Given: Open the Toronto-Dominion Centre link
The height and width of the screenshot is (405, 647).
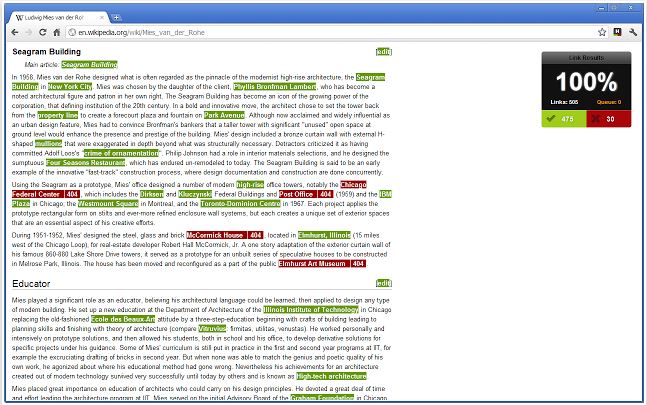Looking at the screenshot, I should click(241, 203).
